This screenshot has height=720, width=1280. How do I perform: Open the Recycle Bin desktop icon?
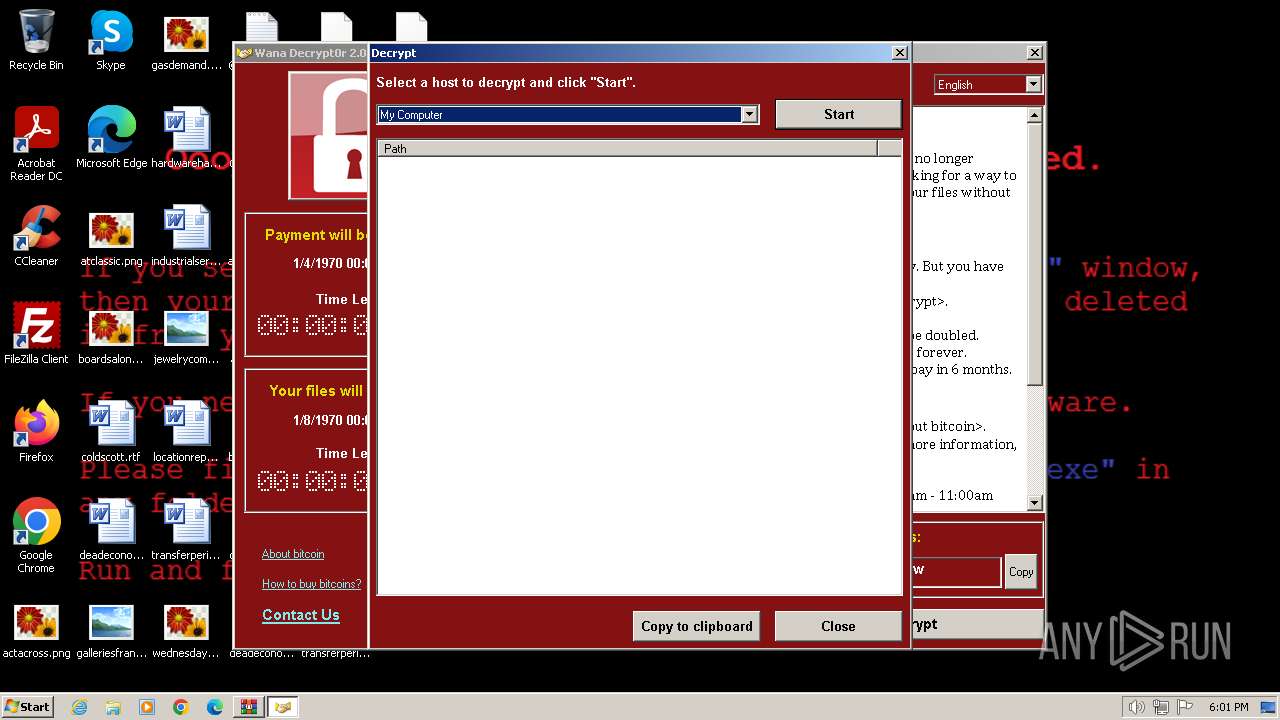pos(36,40)
